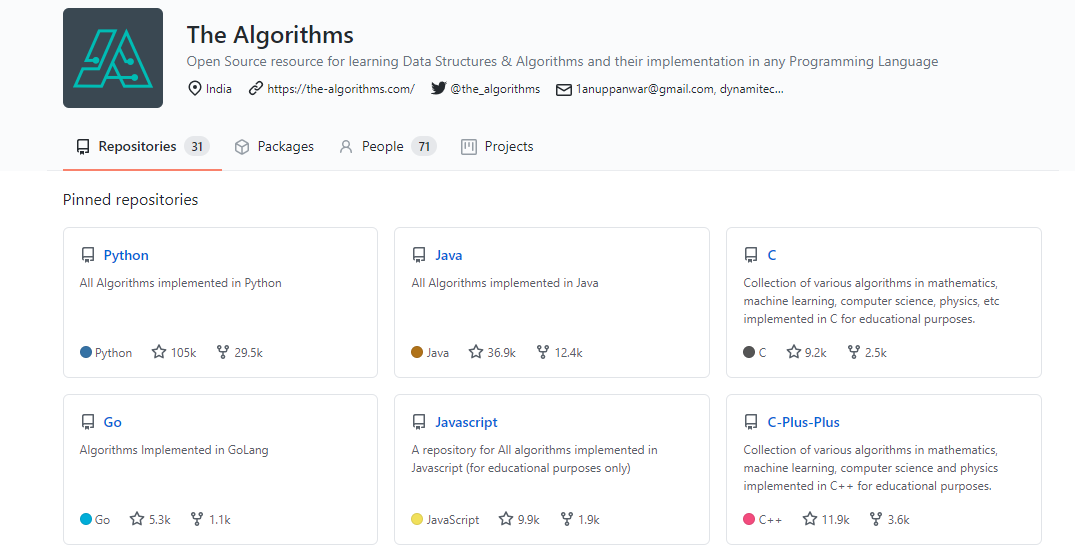Click the location pin icon beside India
The image size is (1075, 547).
click(x=195, y=88)
